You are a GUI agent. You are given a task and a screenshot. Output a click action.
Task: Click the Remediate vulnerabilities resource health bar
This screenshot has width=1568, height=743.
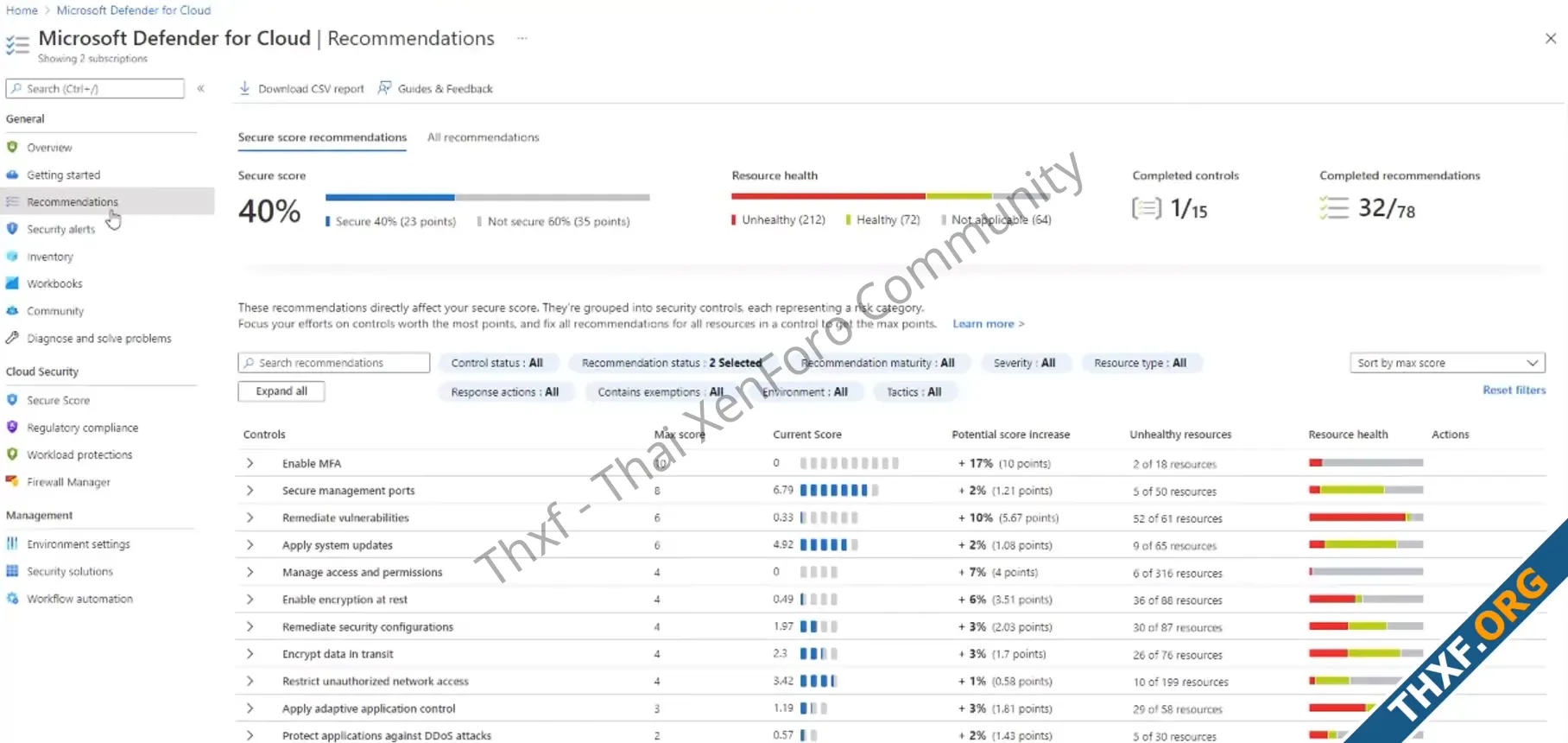point(1366,518)
